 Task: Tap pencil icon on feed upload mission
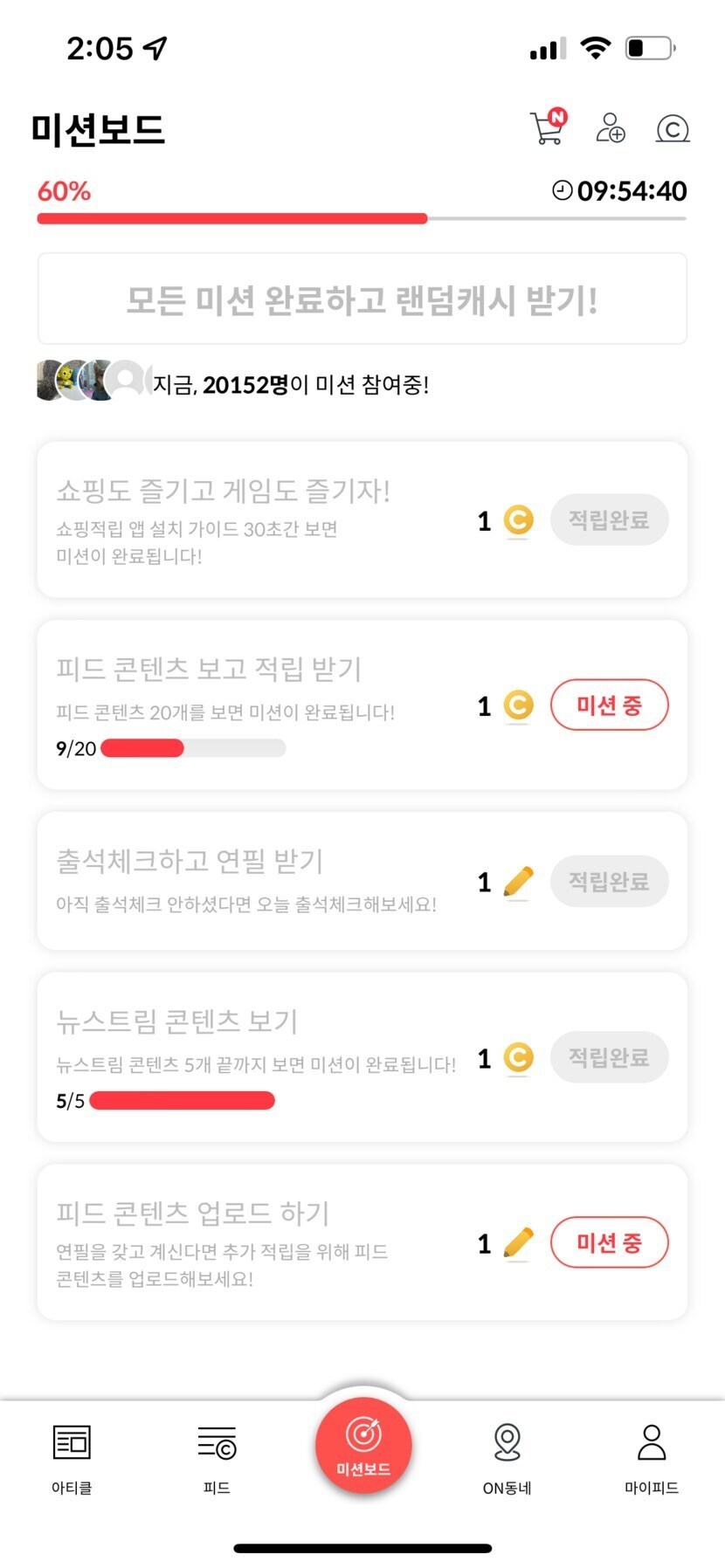coord(518,1243)
